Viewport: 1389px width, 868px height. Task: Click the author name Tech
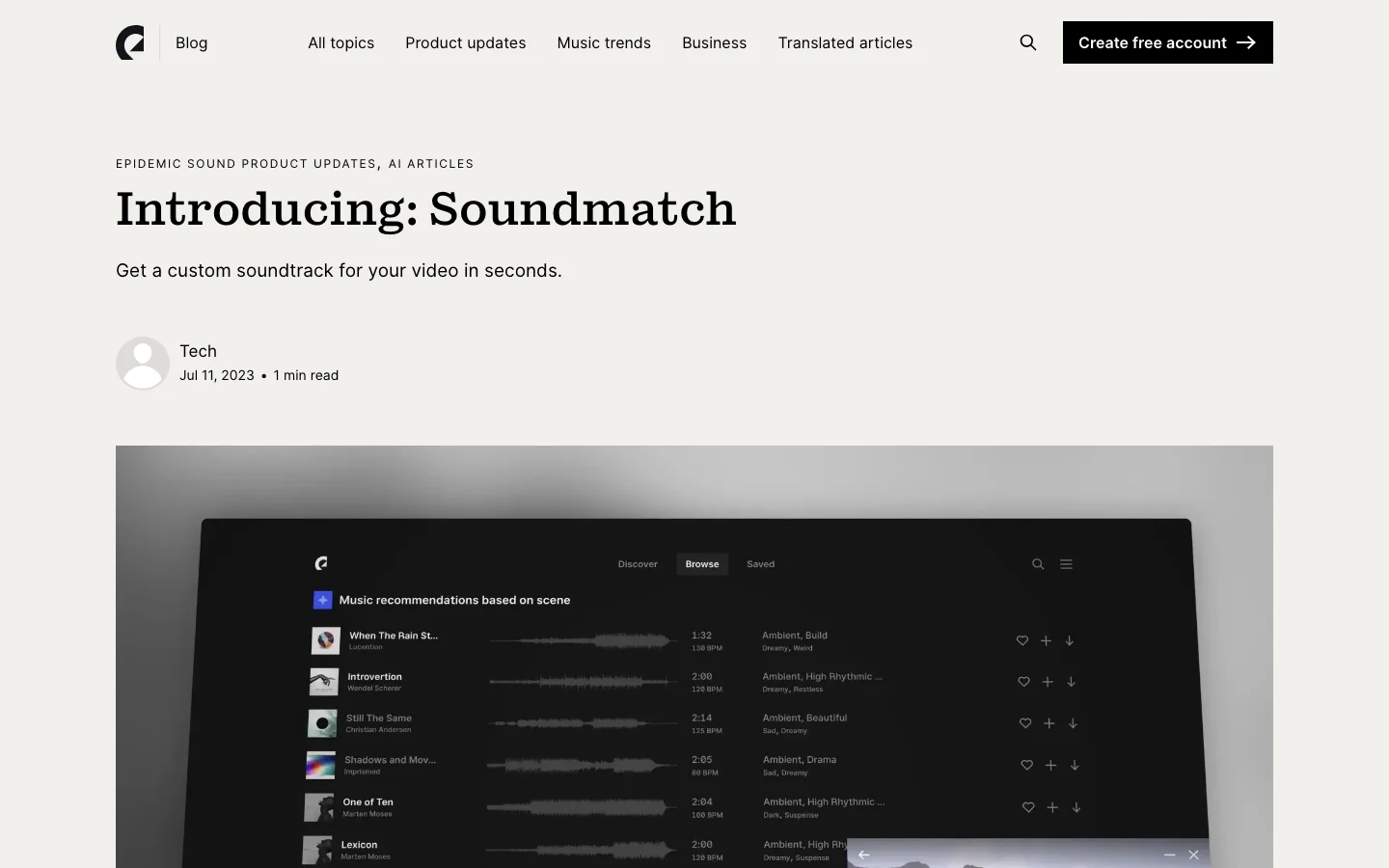198,351
